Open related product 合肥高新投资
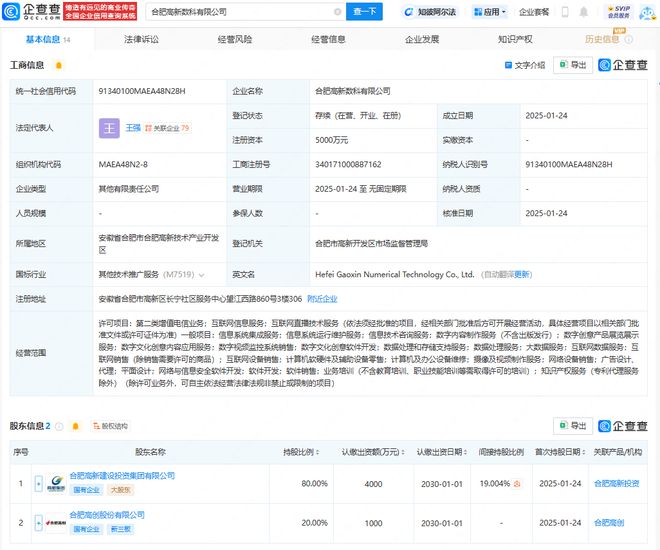Viewport: 660px width, 550px height. [x=616, y=484]
